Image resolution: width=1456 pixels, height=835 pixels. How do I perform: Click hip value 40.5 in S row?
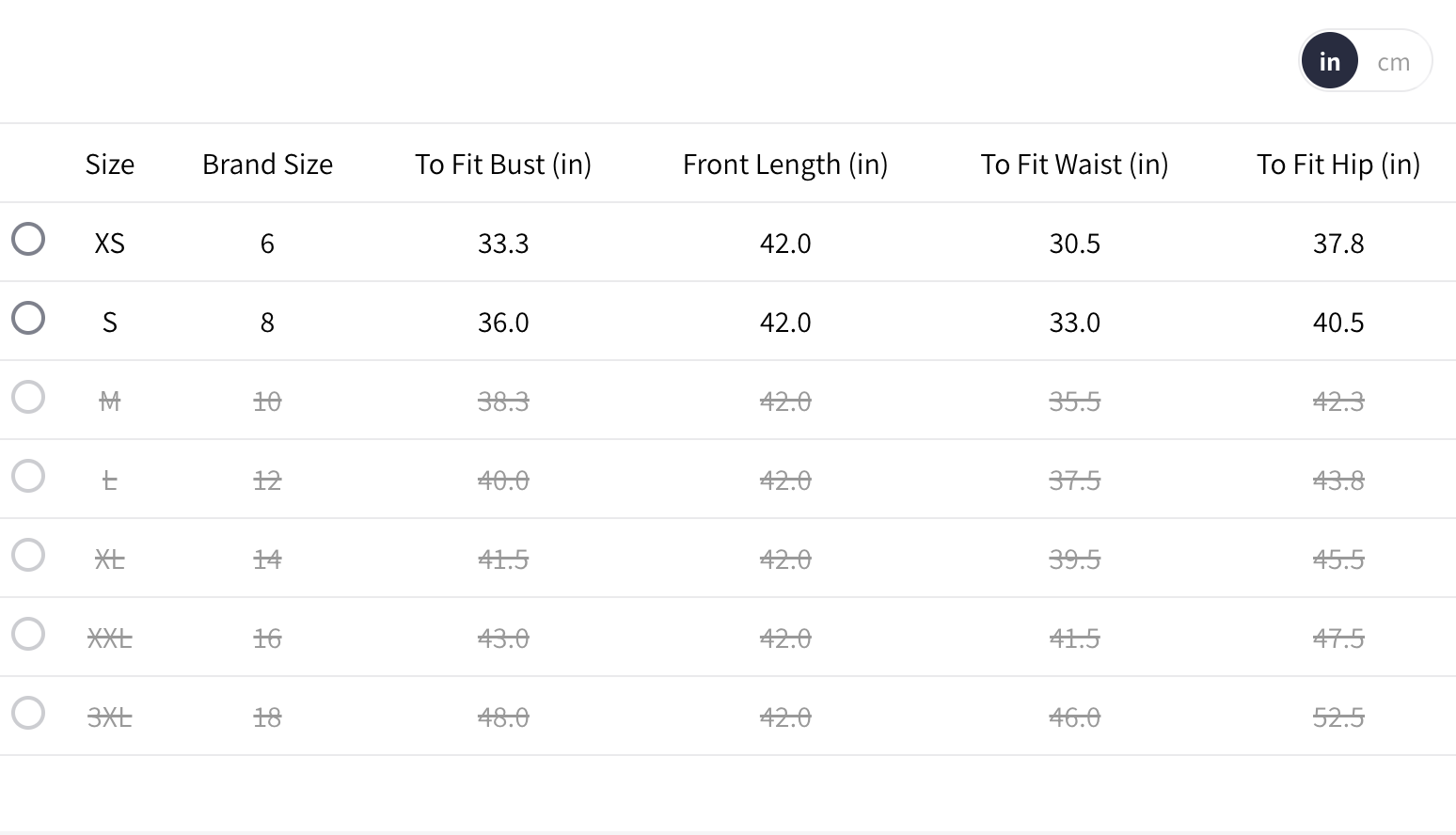[1338, 323]
